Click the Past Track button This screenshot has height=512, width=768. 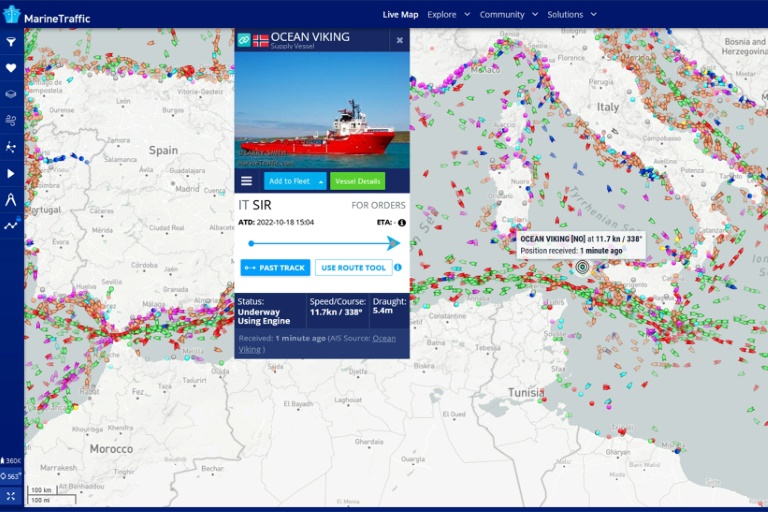click(275, 268)
